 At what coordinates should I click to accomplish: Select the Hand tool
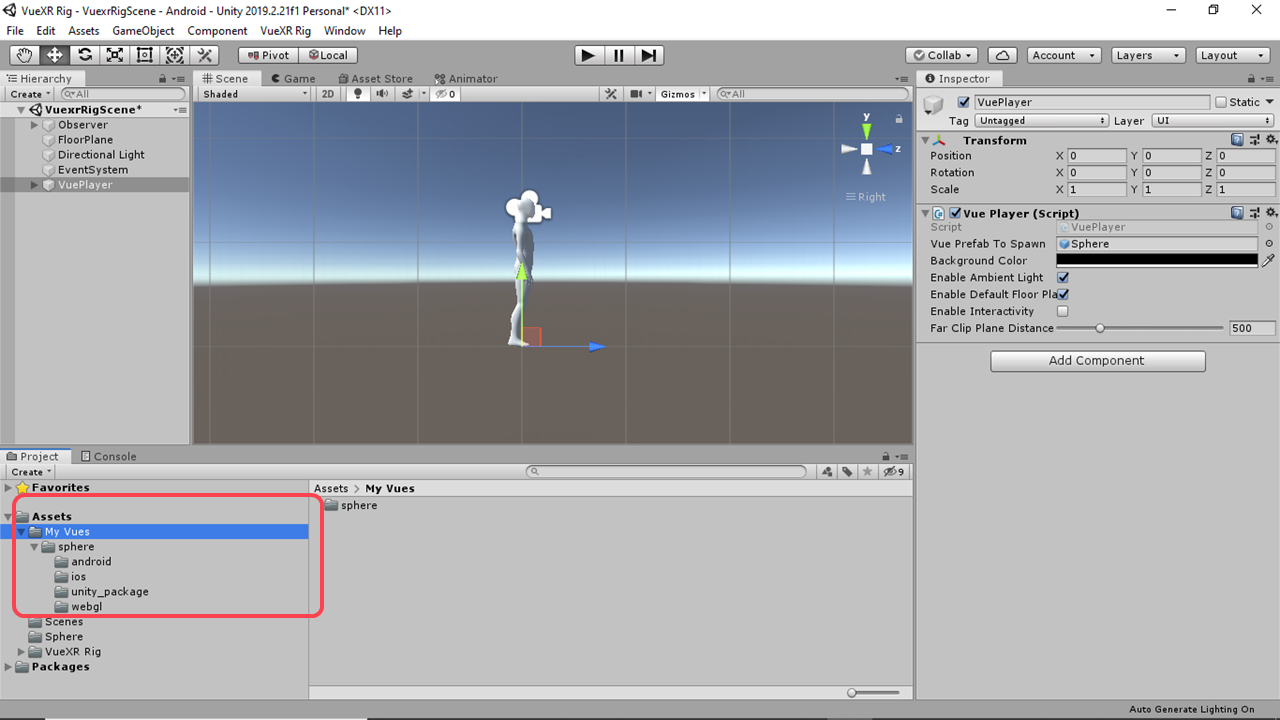click(x=25, y=55)
